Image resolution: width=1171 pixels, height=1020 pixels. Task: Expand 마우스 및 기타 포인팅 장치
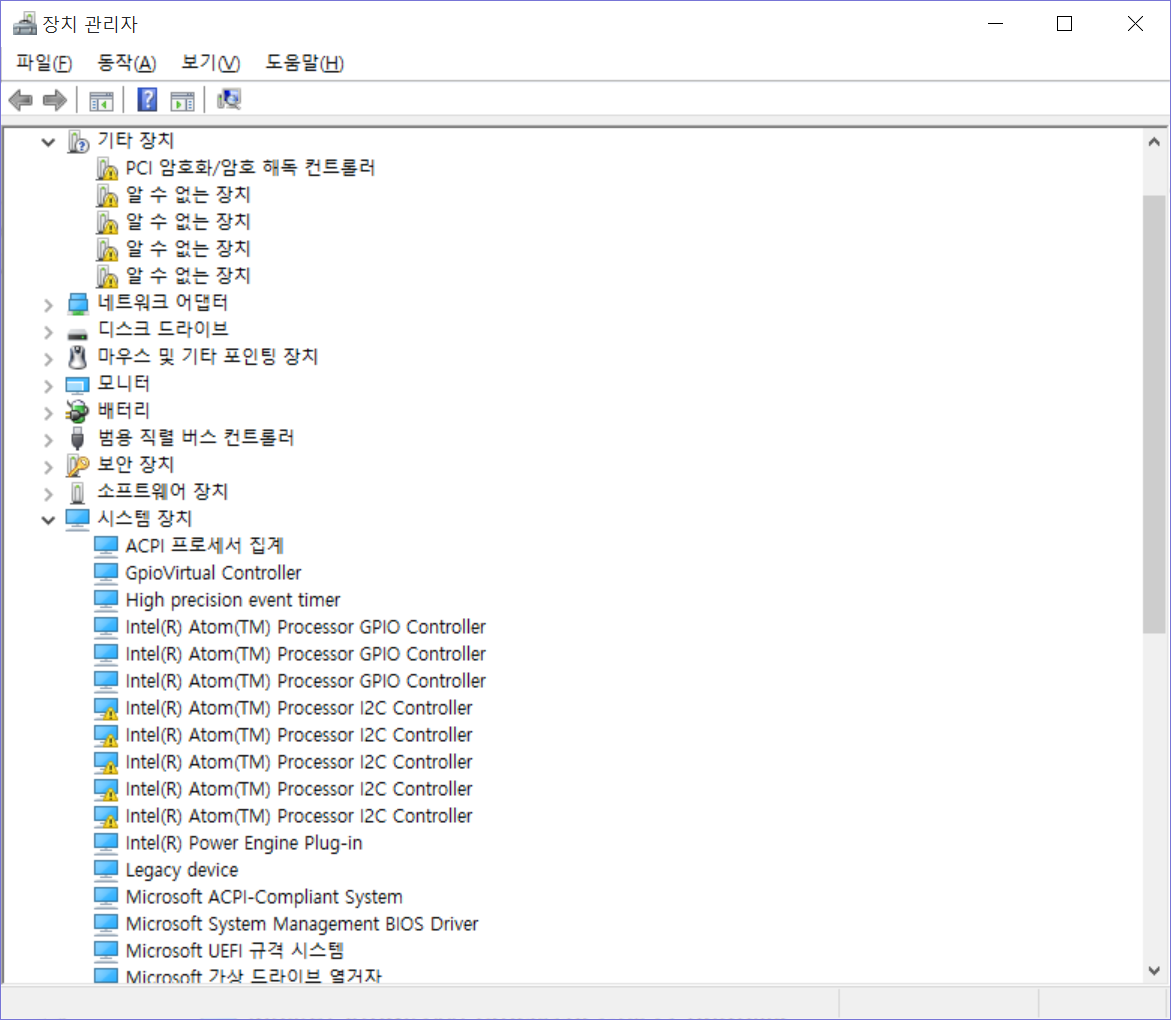[49, 358]
